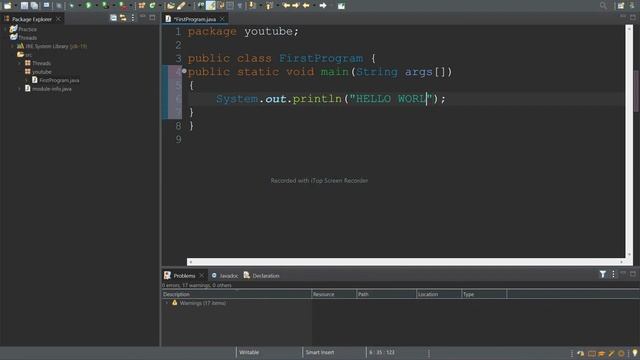The image size is (640, 360).
Task: Click the Problems view Filter funnel icon
Action: (x=602, y=274)
